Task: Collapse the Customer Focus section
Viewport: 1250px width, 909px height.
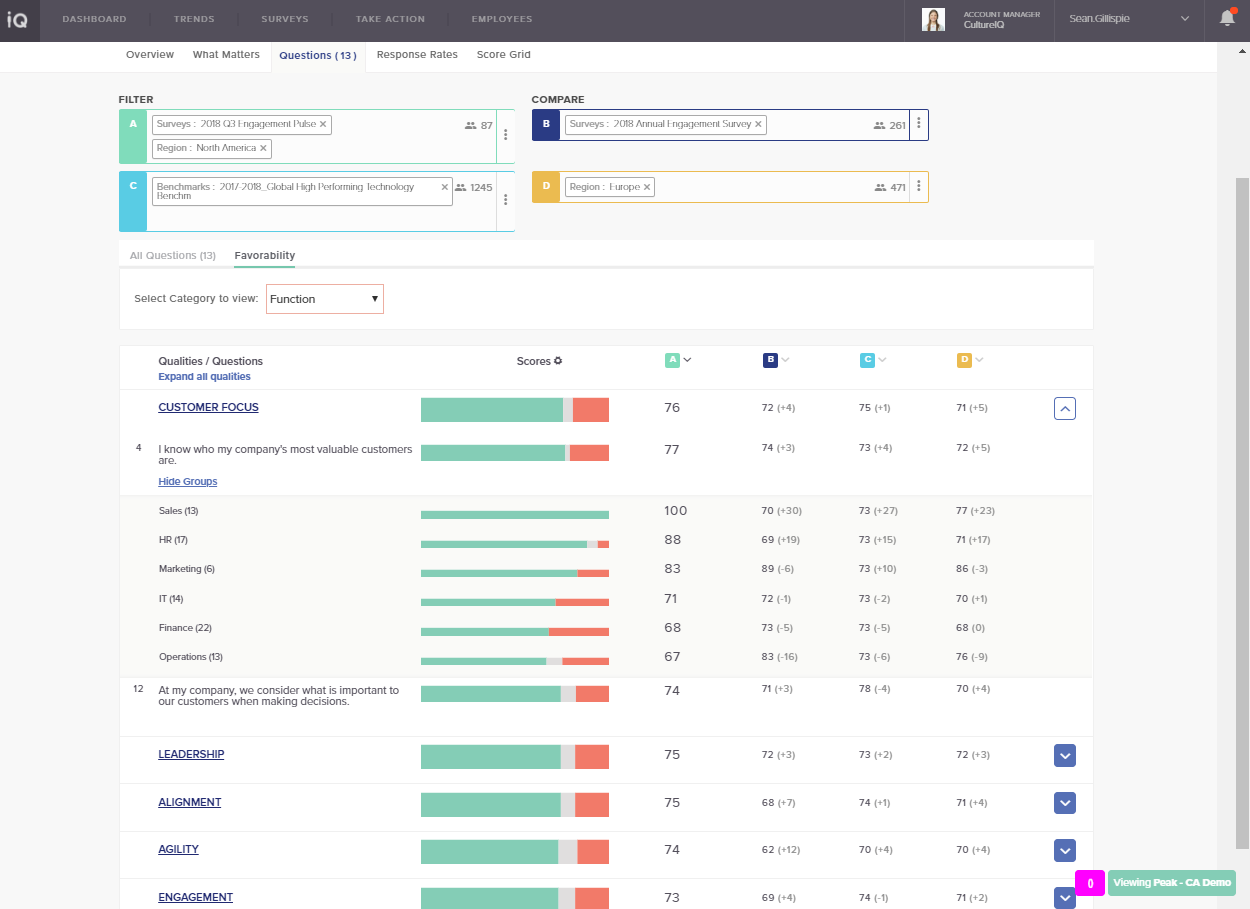Action: click(1064, 408)
